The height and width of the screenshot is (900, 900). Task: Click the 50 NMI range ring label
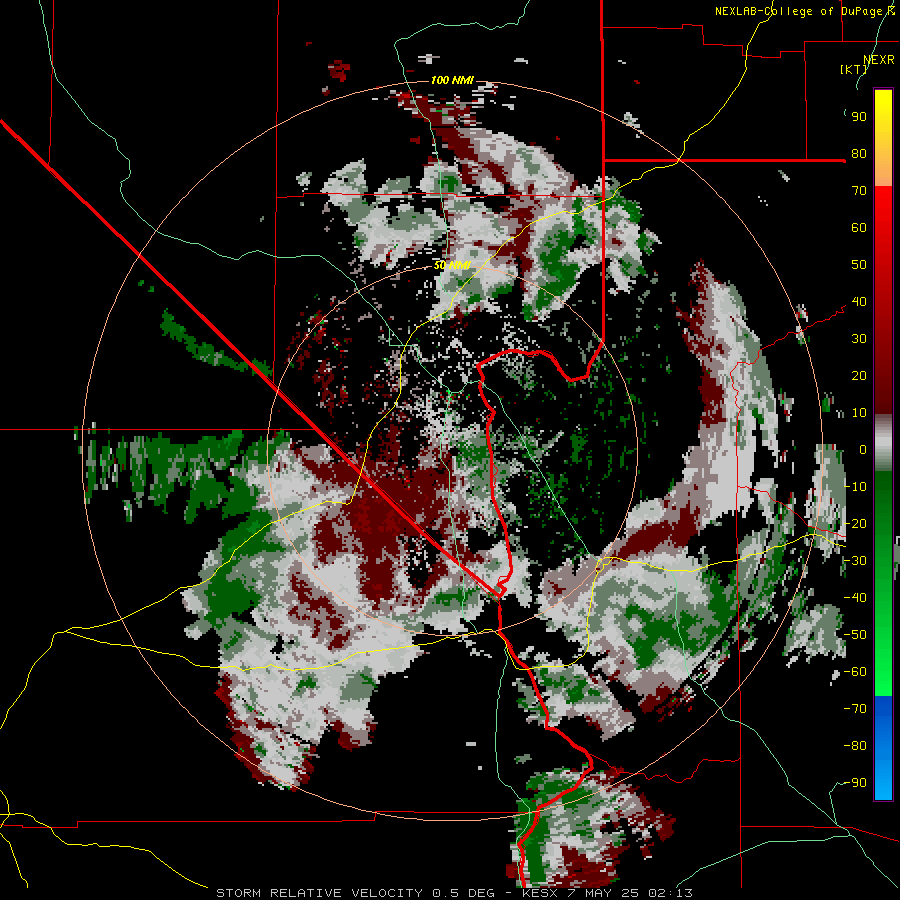click(452, 265)
